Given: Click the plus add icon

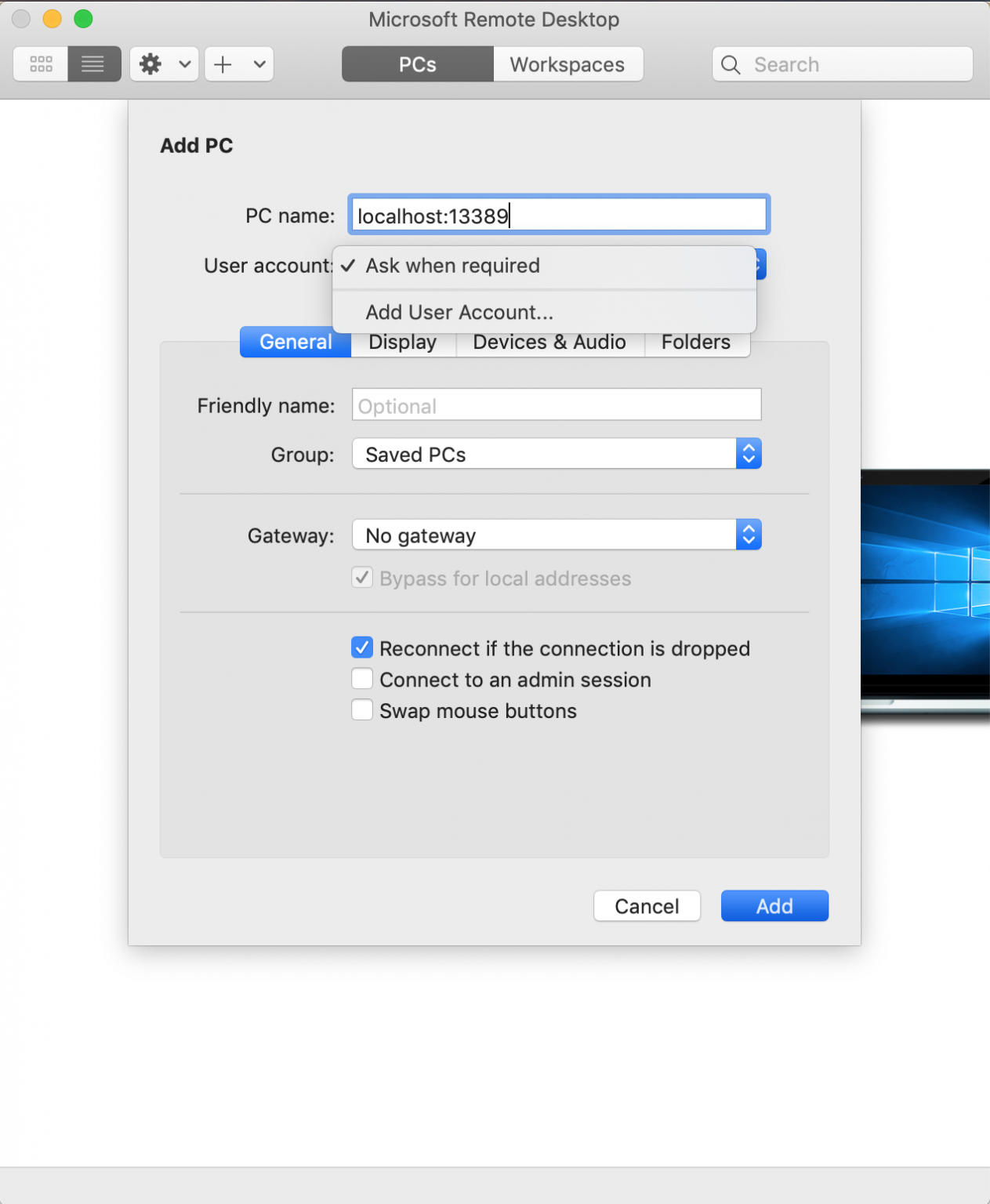Looking at the screenshot, I should (x=223, y=64).
